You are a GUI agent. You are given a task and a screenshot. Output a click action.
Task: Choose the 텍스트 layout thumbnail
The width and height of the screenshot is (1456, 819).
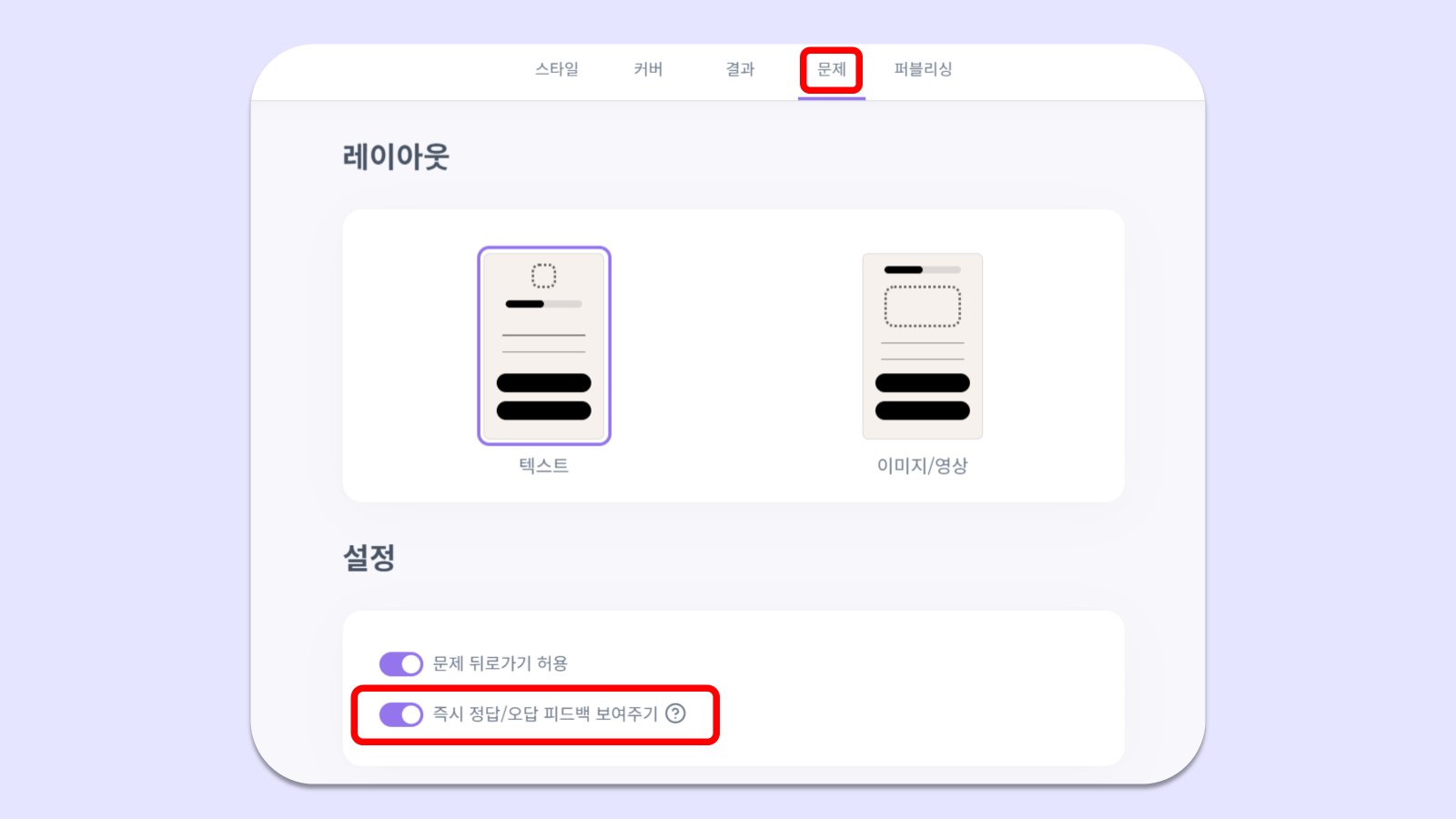click(x=544, y=346)
